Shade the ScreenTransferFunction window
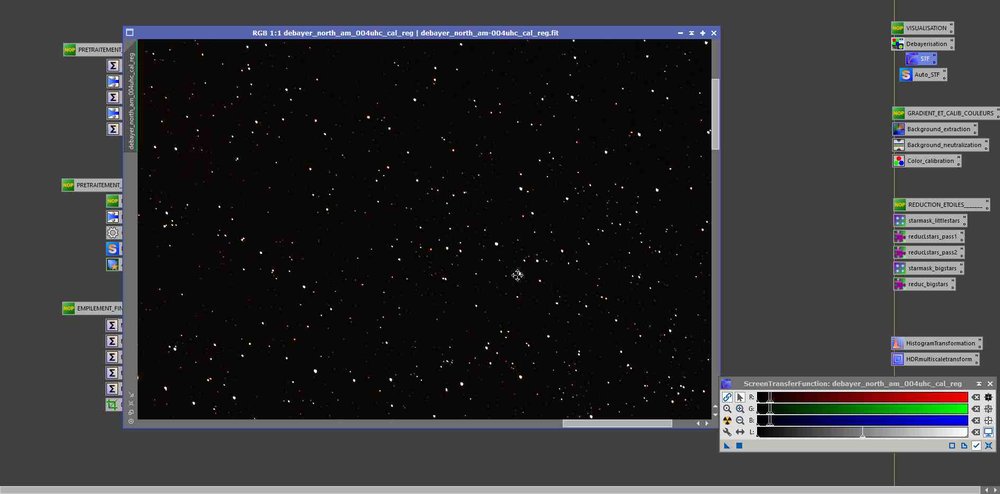Screen dimensions: 1000x494 (x=979, y=384)
